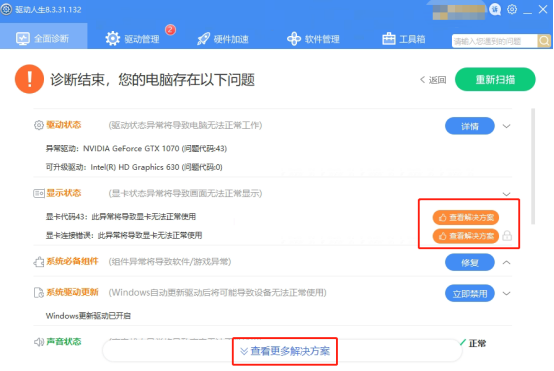554x371 pixels.
Task: Click the 系统必备组件 puzzle icon
Action: (39, 262)
